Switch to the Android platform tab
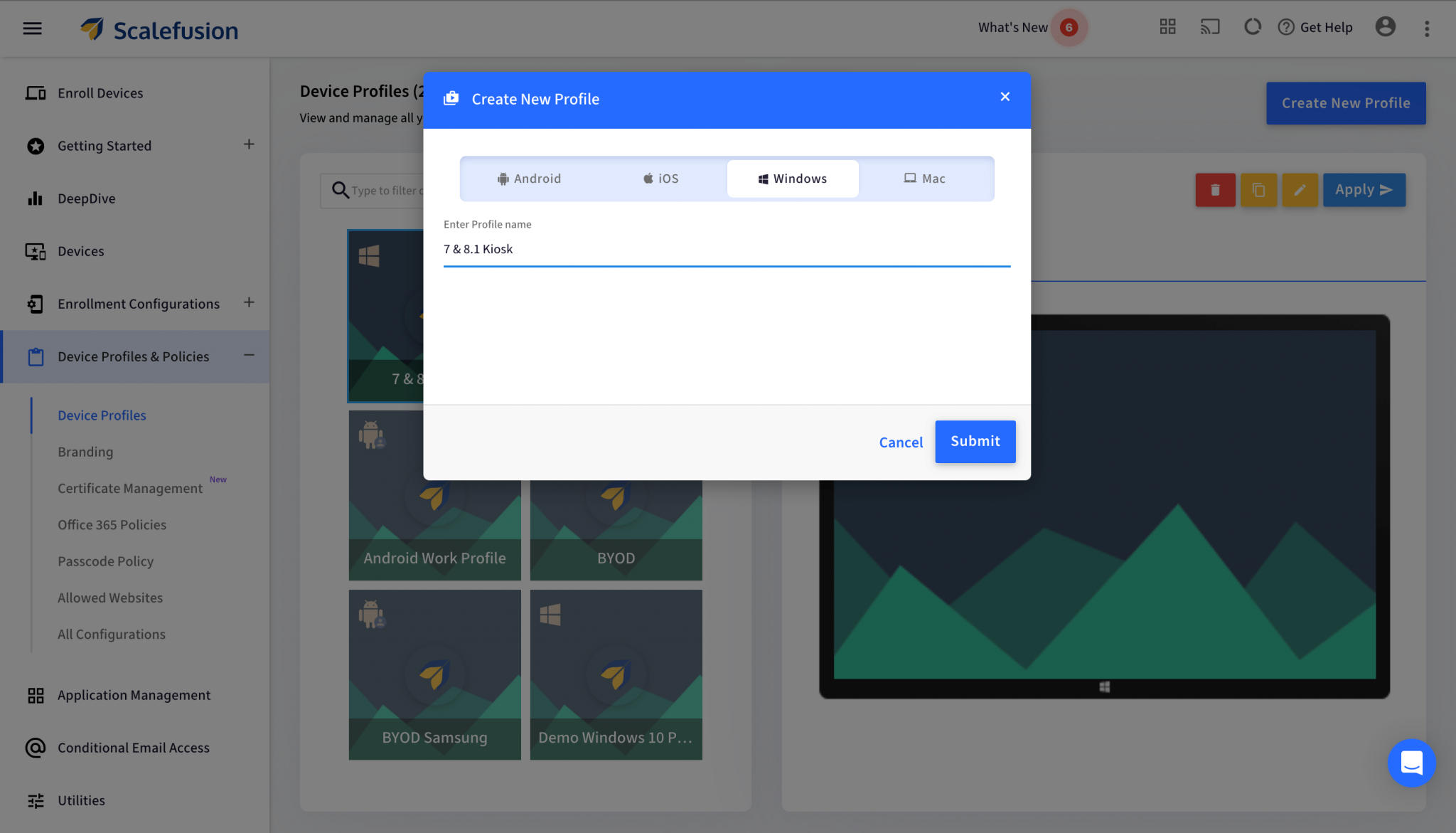The image size is (1456, 833). 529,179
